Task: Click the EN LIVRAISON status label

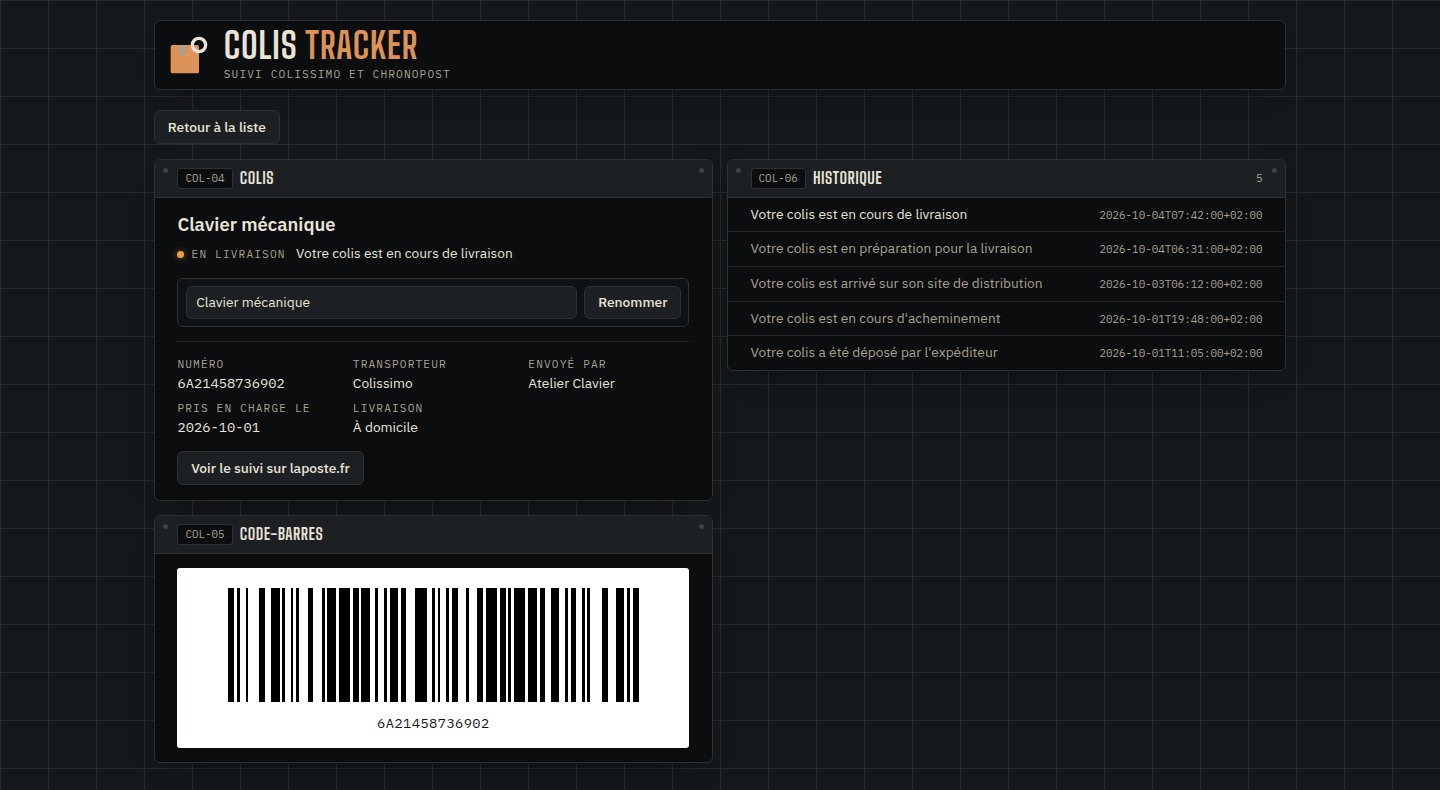Action: click(x=238, y=254)
